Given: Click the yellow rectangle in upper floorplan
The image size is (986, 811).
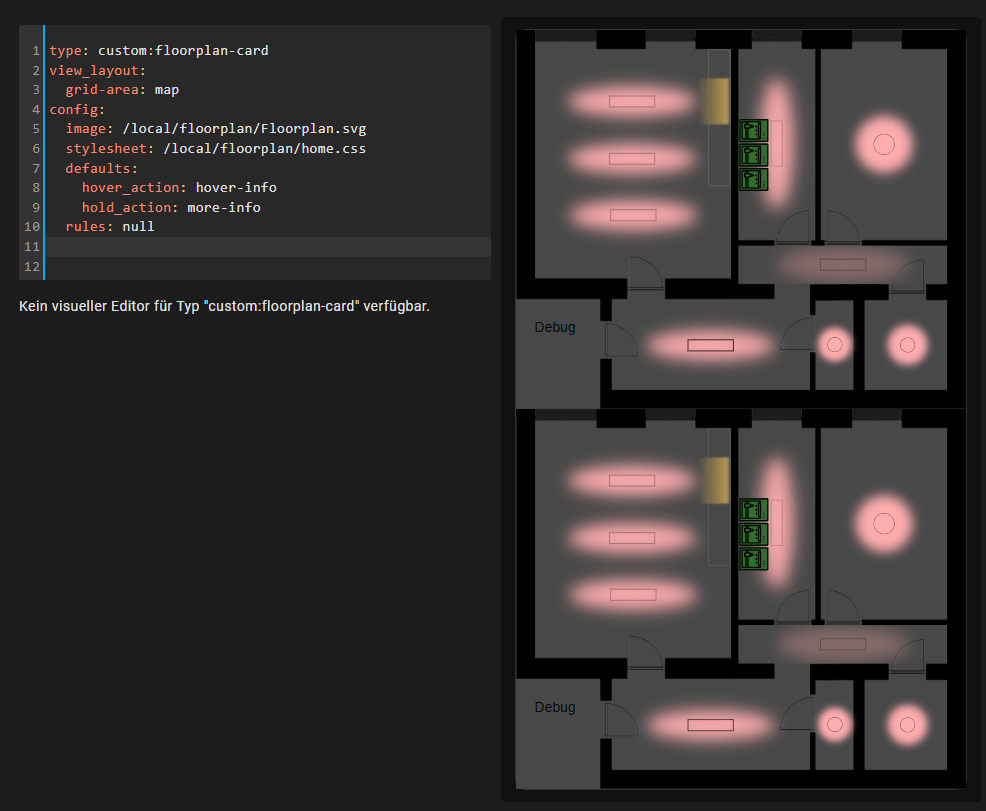Looking at the screenshot, I should coord(716,101).
